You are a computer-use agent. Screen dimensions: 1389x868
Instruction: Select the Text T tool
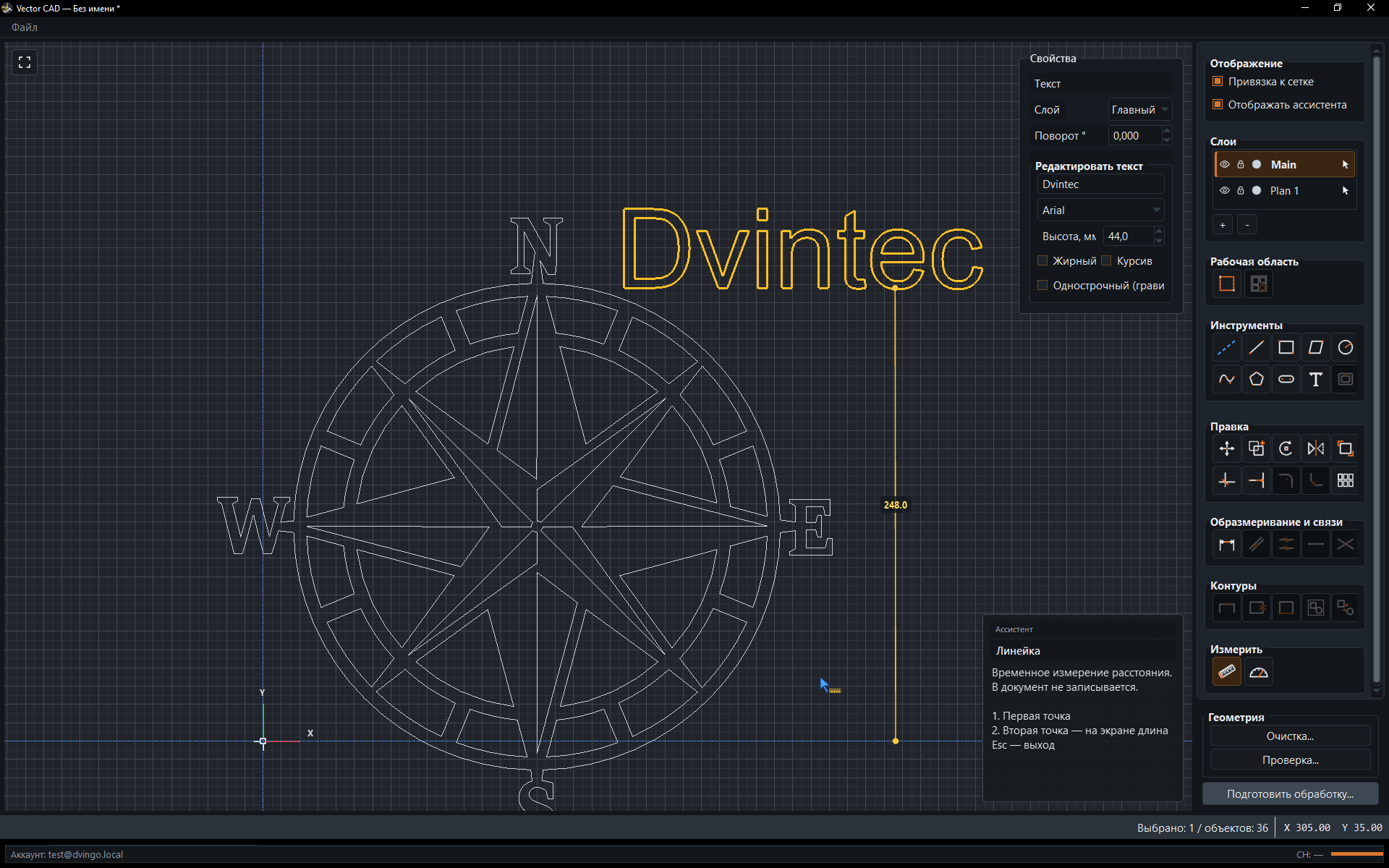tap(1316, 379)
